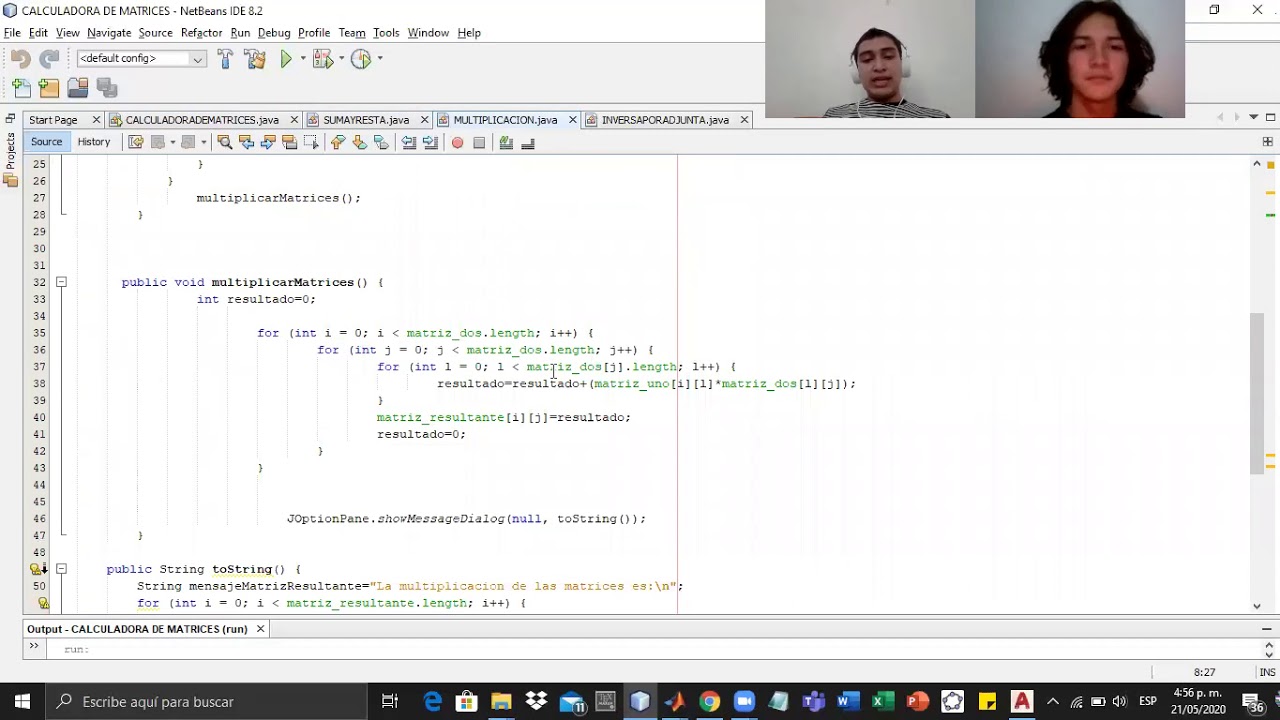Click the scroll down arrow of editor
Image resolution: width=1280 pixels, height=720 pixels.
pos(1257,606)
